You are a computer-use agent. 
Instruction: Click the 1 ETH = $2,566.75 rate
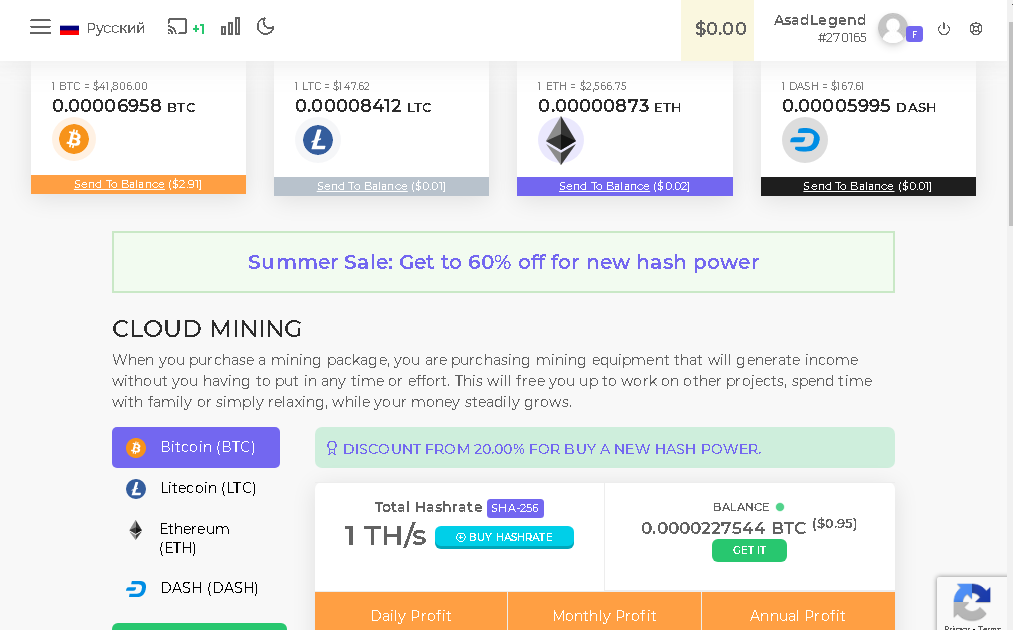point(582,86)
